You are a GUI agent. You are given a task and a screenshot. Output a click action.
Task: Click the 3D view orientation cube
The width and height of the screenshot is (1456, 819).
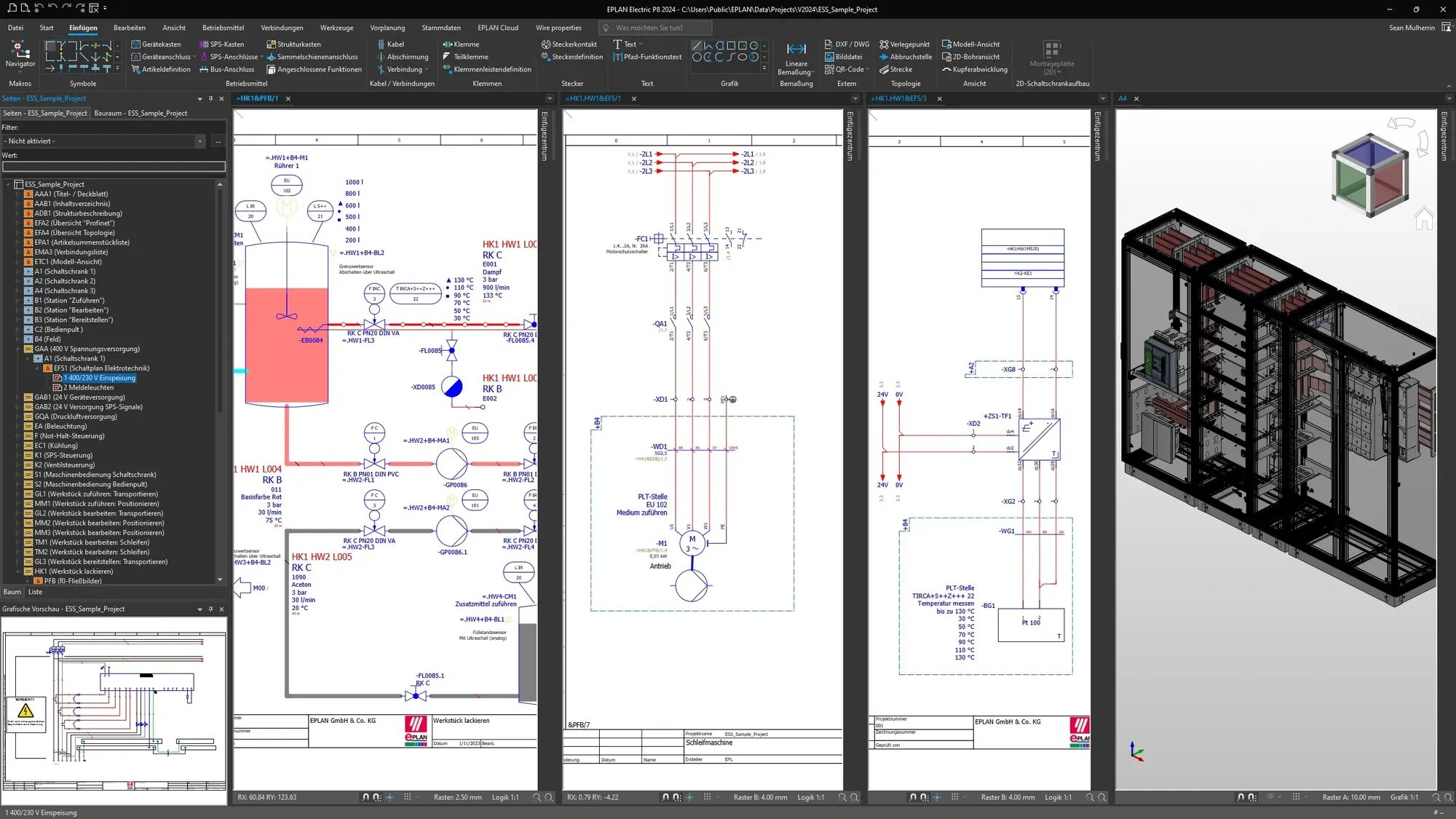point(1369,176)
